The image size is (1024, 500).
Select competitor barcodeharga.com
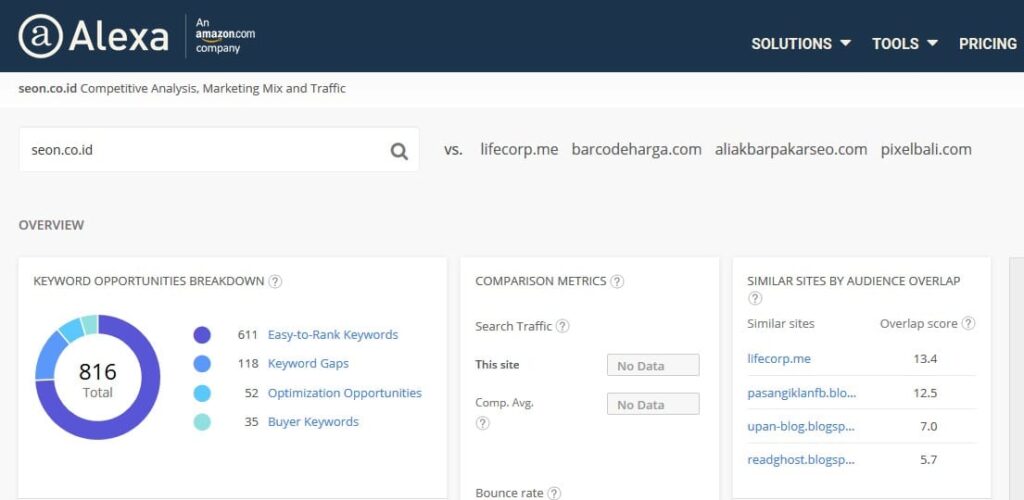(x=637, y=149)
